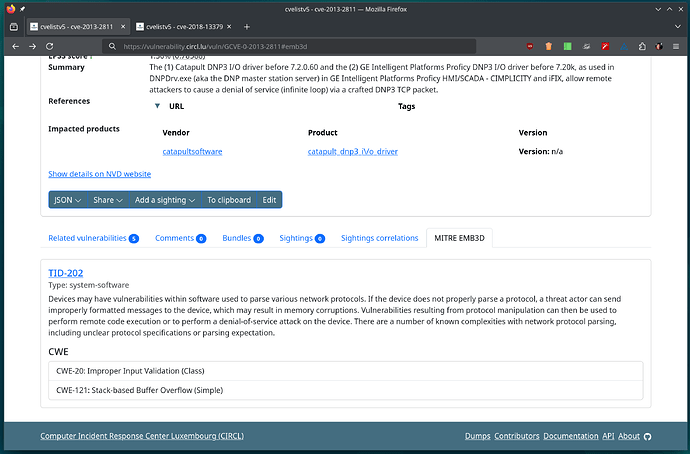
Task: Select the MITRE EMB3D tab
Action: tap(459, 238)
